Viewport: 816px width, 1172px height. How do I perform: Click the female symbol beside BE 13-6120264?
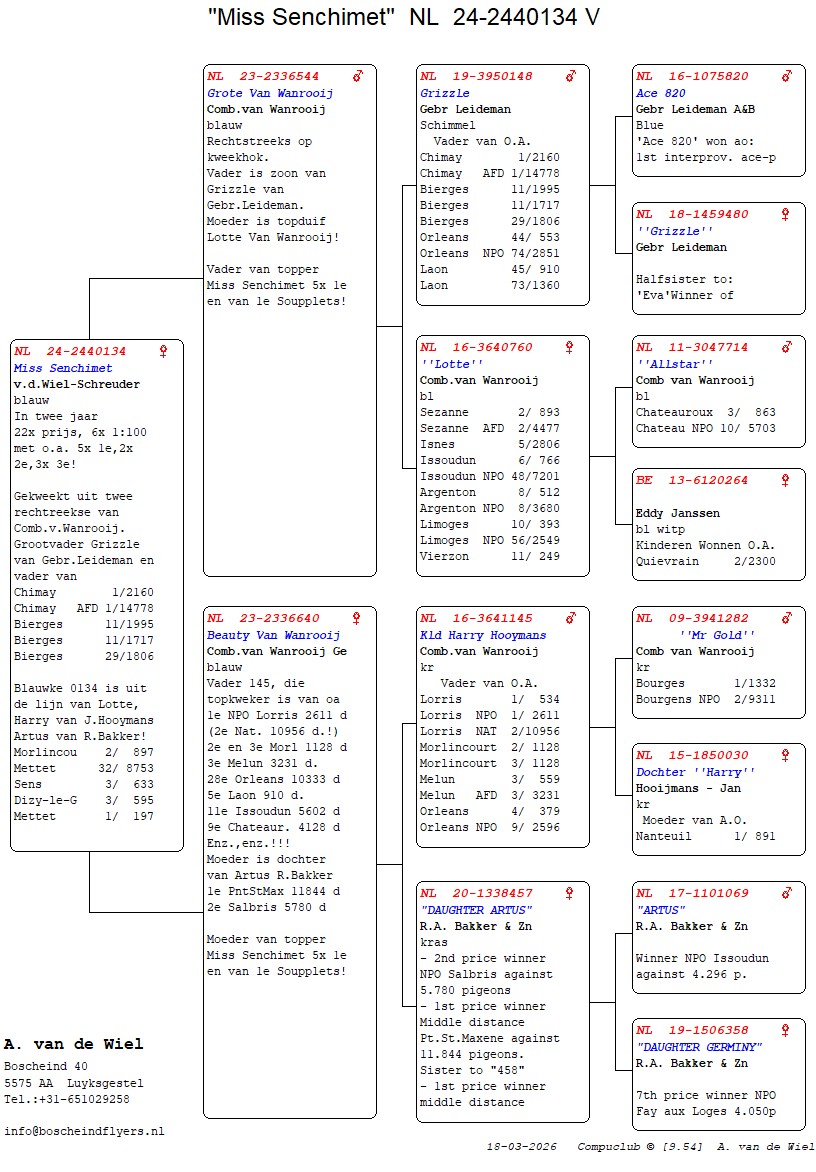pyautogui.click(x=786, y=481)
